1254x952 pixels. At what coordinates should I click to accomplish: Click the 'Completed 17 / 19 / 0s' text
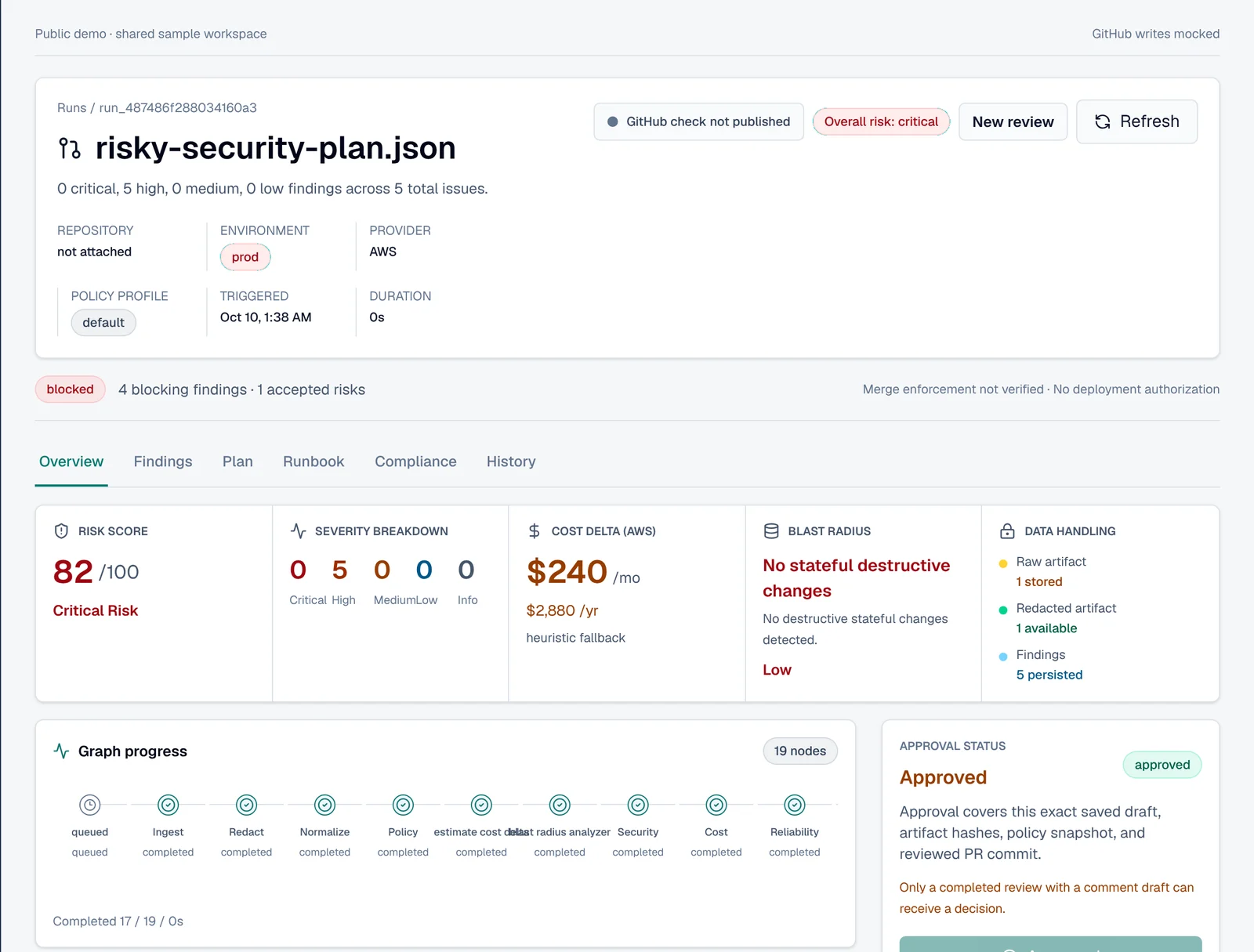pos(118,921)
